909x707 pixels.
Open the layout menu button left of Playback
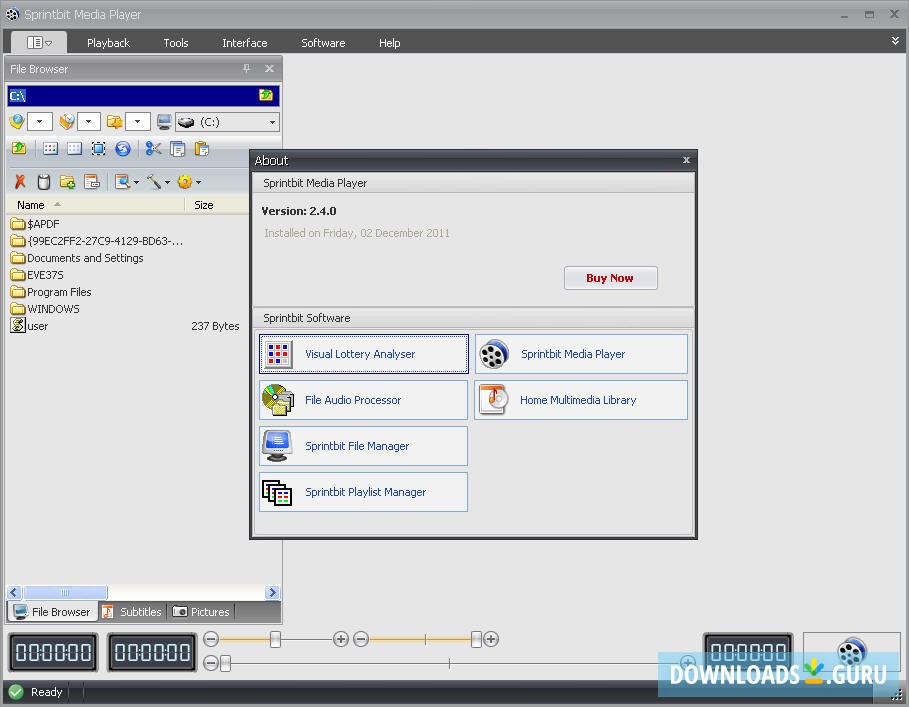[x=39, y=42]
